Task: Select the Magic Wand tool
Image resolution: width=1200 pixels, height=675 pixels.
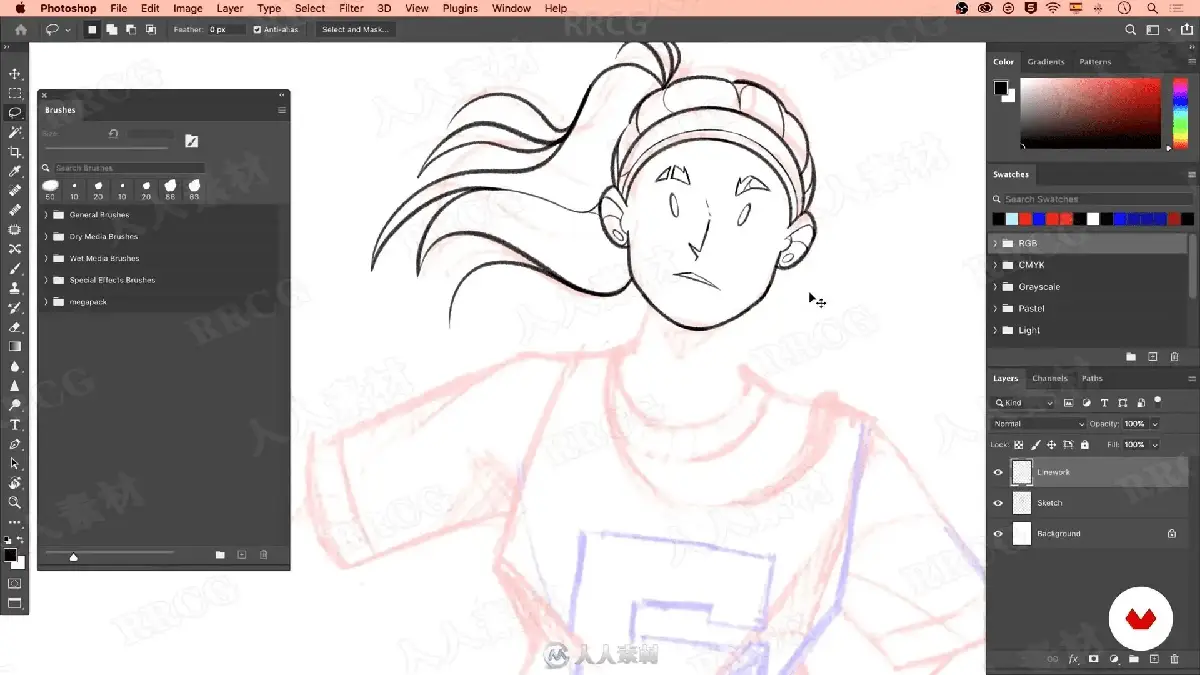Action: 15,132
